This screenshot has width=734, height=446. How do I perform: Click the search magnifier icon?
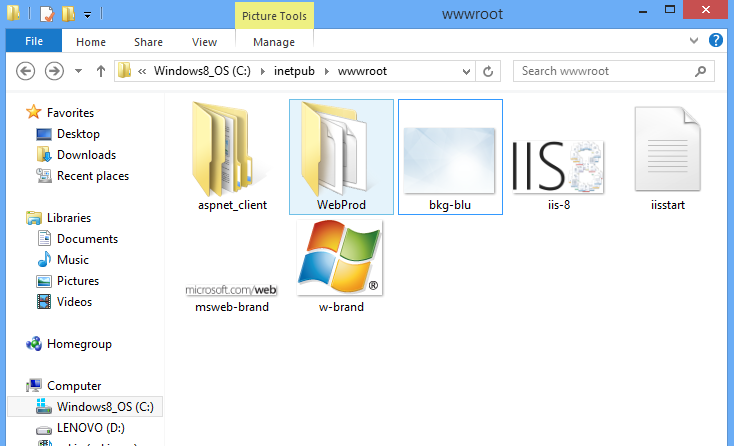coord(703,71)
